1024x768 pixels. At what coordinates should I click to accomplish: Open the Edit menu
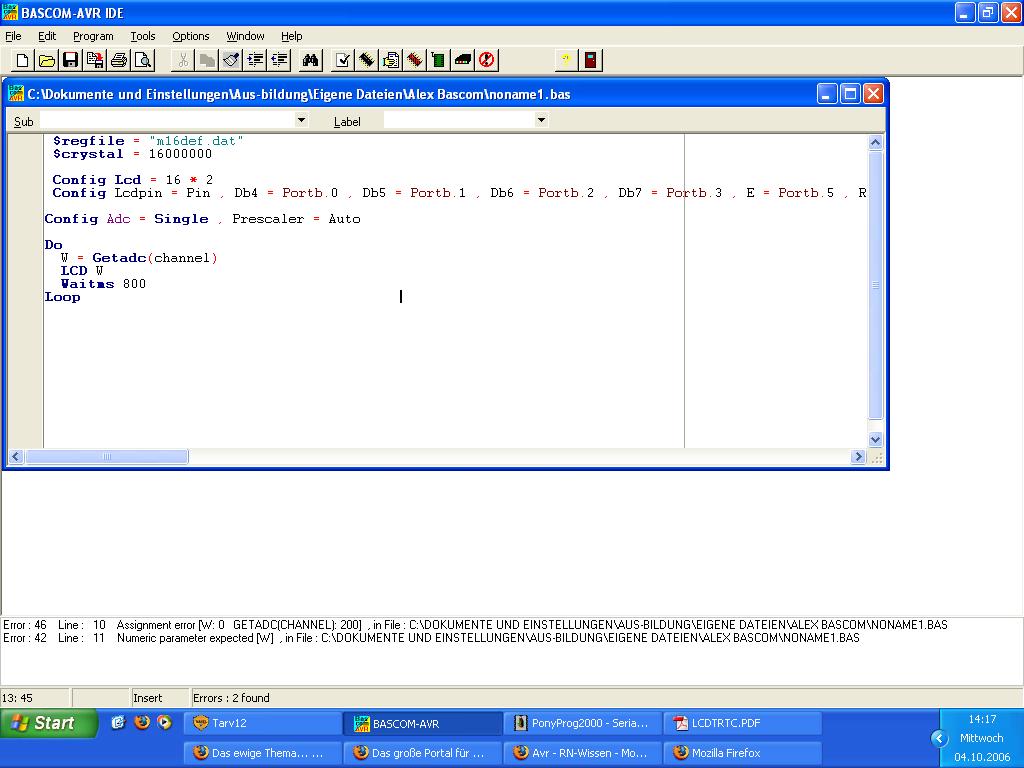(x=47, y=36)
